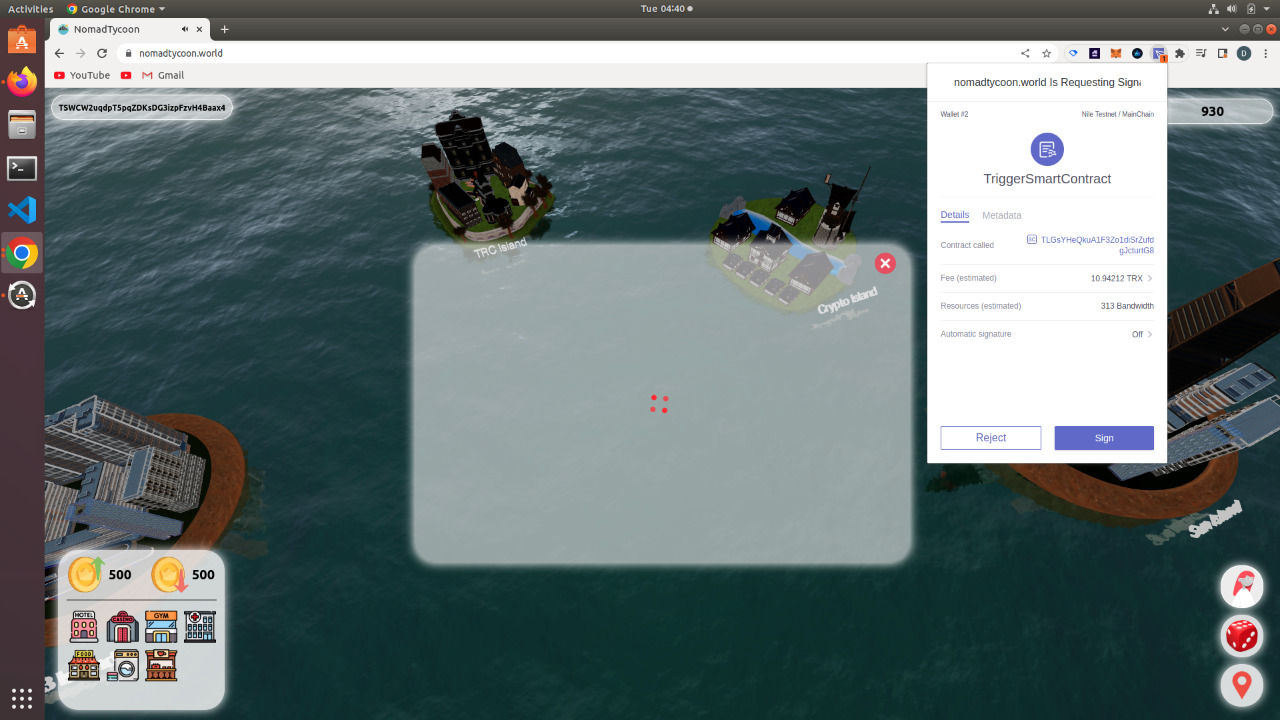Click the Nile Testnet / MainChain label

tap(1117, 114)
